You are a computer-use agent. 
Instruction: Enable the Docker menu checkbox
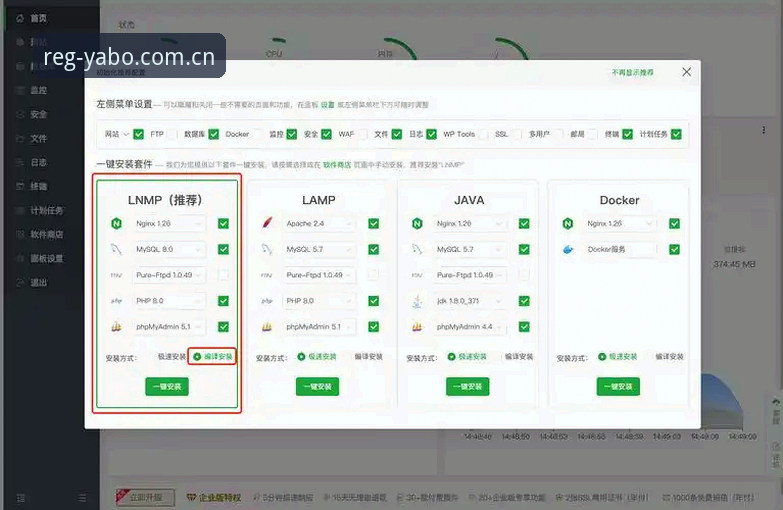pos(258,134)
